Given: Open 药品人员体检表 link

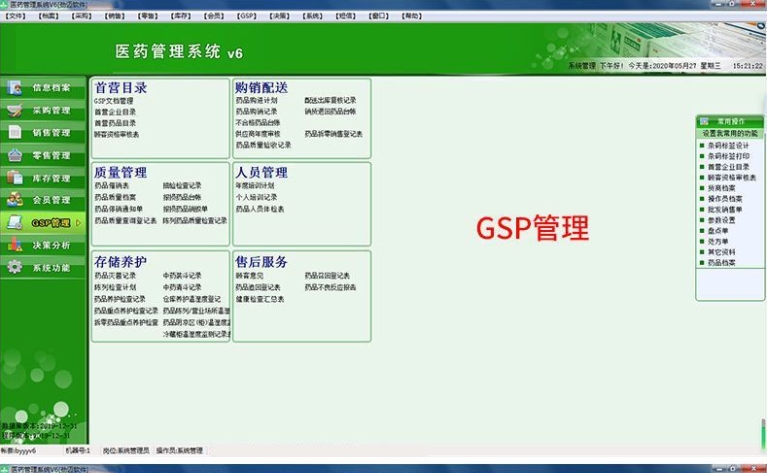Looking at the screenshot, I should (x=260, y=209).
